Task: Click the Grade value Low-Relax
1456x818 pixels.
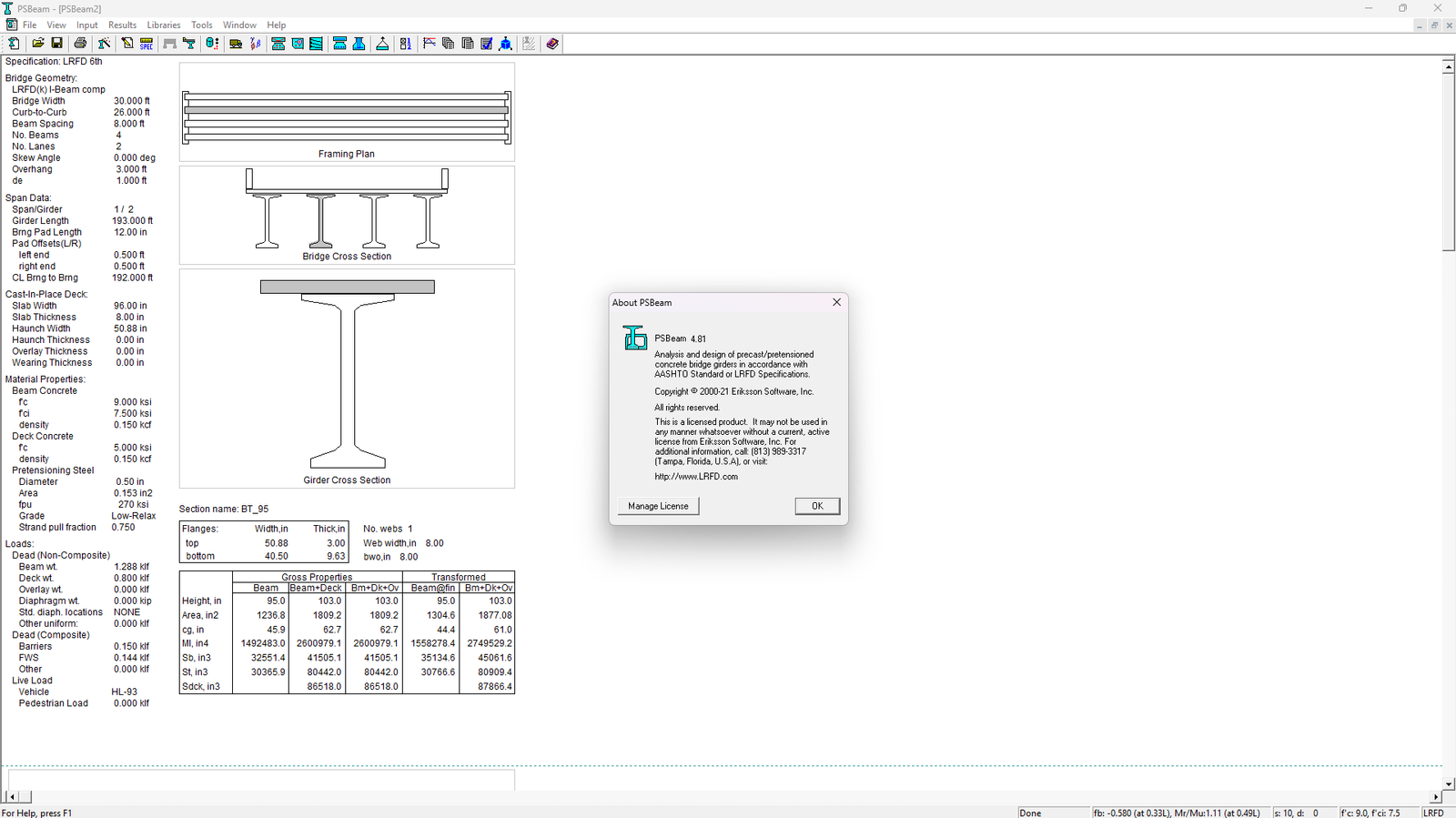Action: coord(134,516)
